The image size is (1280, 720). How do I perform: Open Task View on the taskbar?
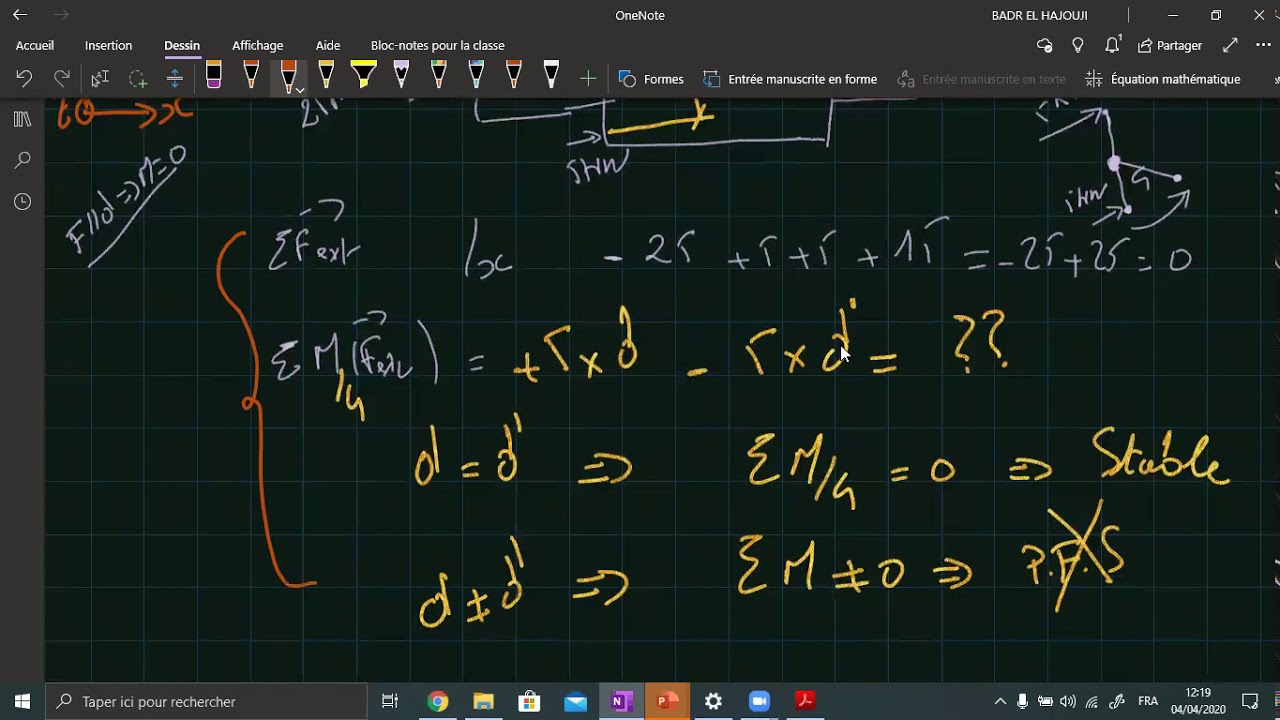[390, 701]
